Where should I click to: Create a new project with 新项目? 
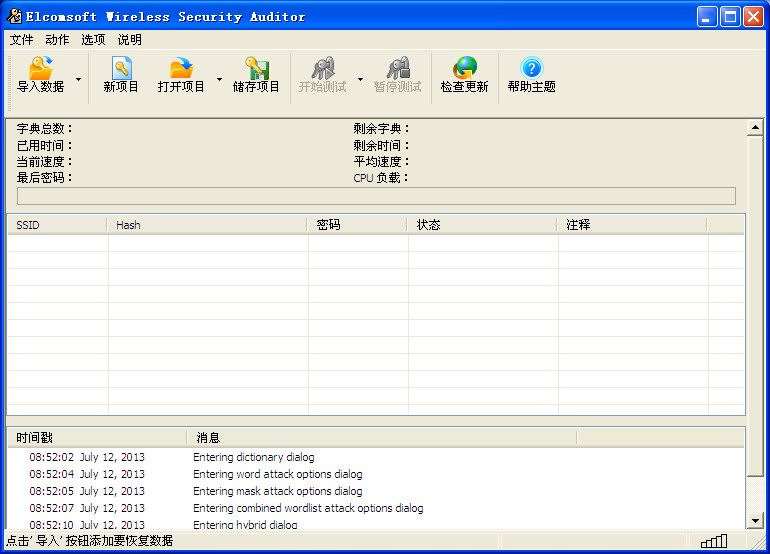tap(121, 75)
